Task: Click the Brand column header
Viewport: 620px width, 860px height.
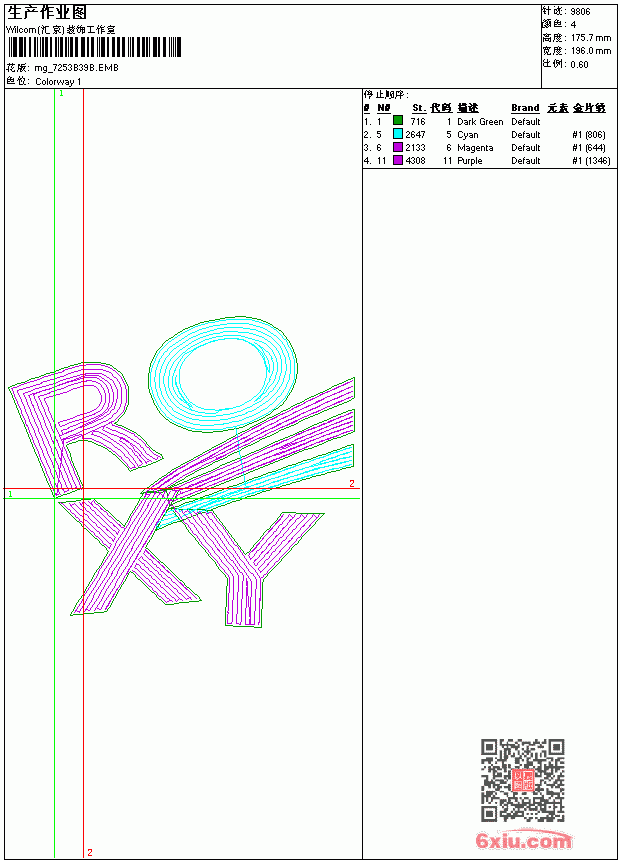Action: pos(526,108)
